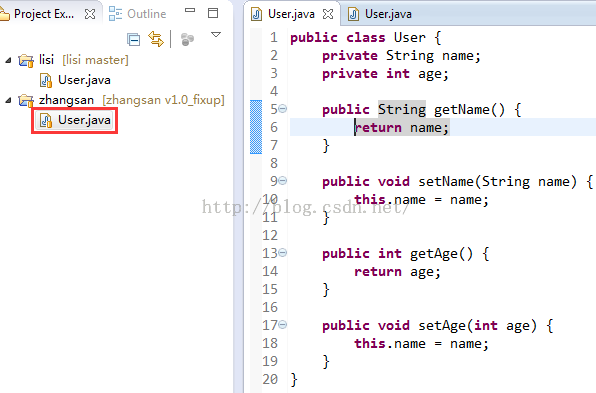Click 'getName()' in the line 5 declaration
Viewport: 596px width, 393px height.
point(469,110)
